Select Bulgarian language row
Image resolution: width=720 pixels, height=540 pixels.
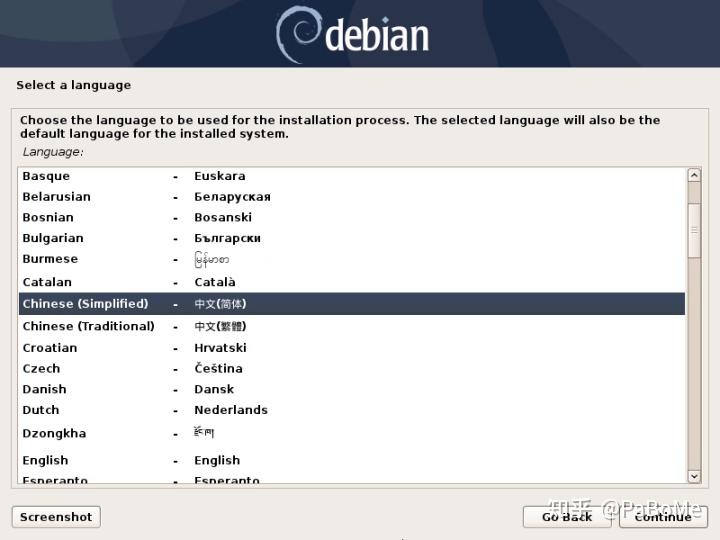click(352, 238)
